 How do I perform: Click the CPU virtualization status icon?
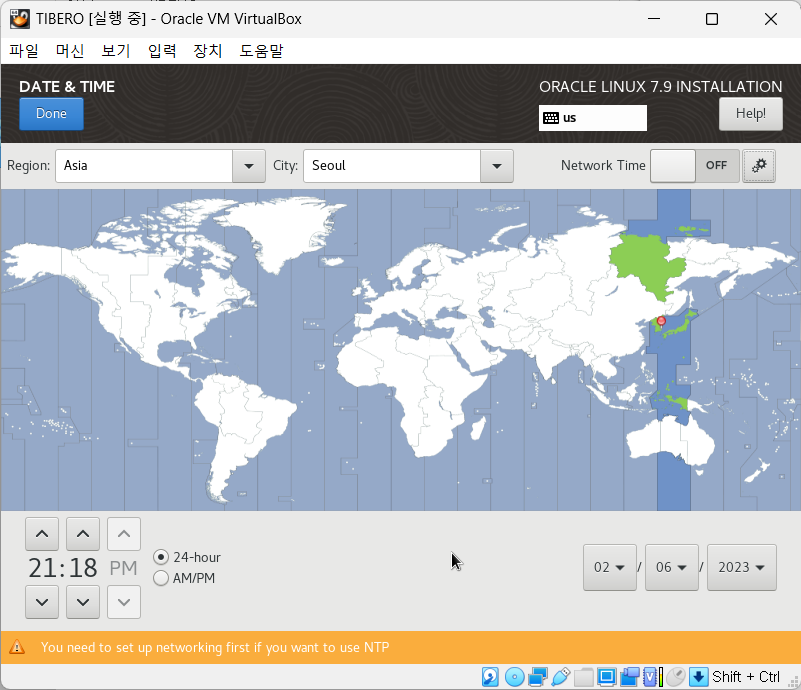tap(653, 677)
